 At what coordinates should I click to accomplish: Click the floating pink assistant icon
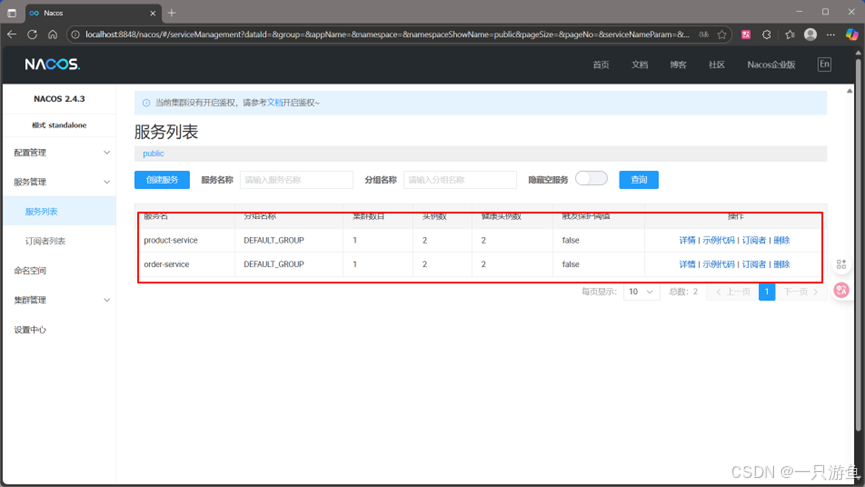coord(841,290)
